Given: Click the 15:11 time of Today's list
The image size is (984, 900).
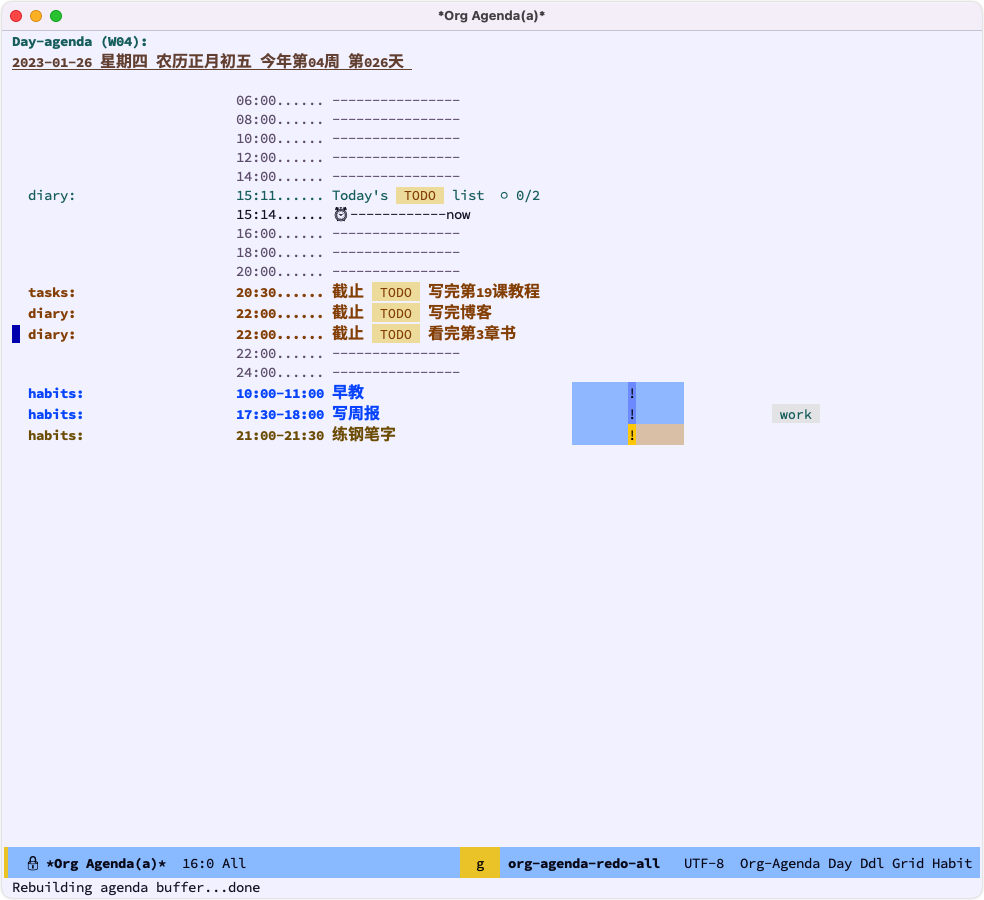Looking at the screenshot, I should pyautogui.click(x=256, y=196).
